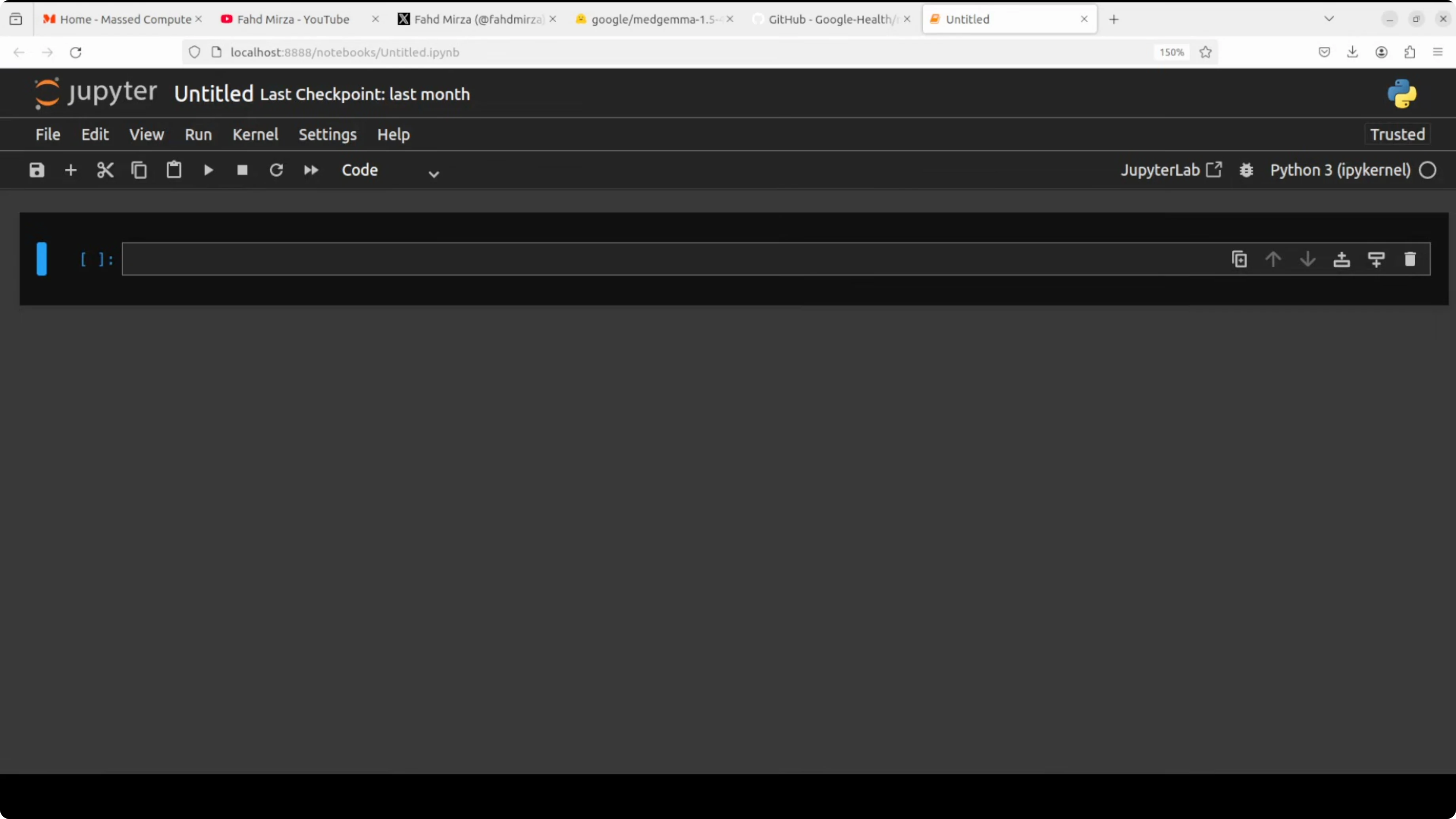
Task: Open the Settings menu
Action: point(327,135)
